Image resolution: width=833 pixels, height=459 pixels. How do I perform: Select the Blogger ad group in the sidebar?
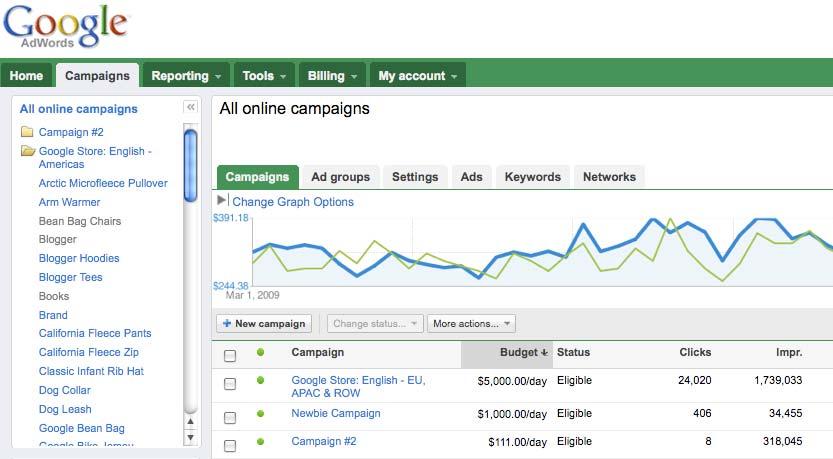pos(58,240)
